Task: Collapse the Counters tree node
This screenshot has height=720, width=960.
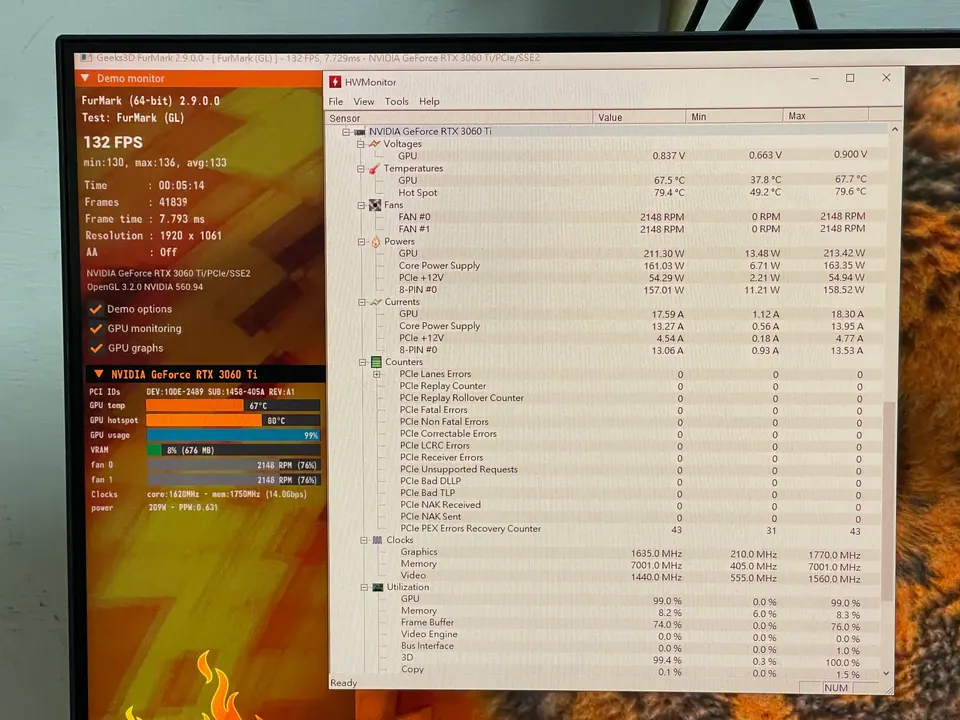Action: [x=362, y=362]
